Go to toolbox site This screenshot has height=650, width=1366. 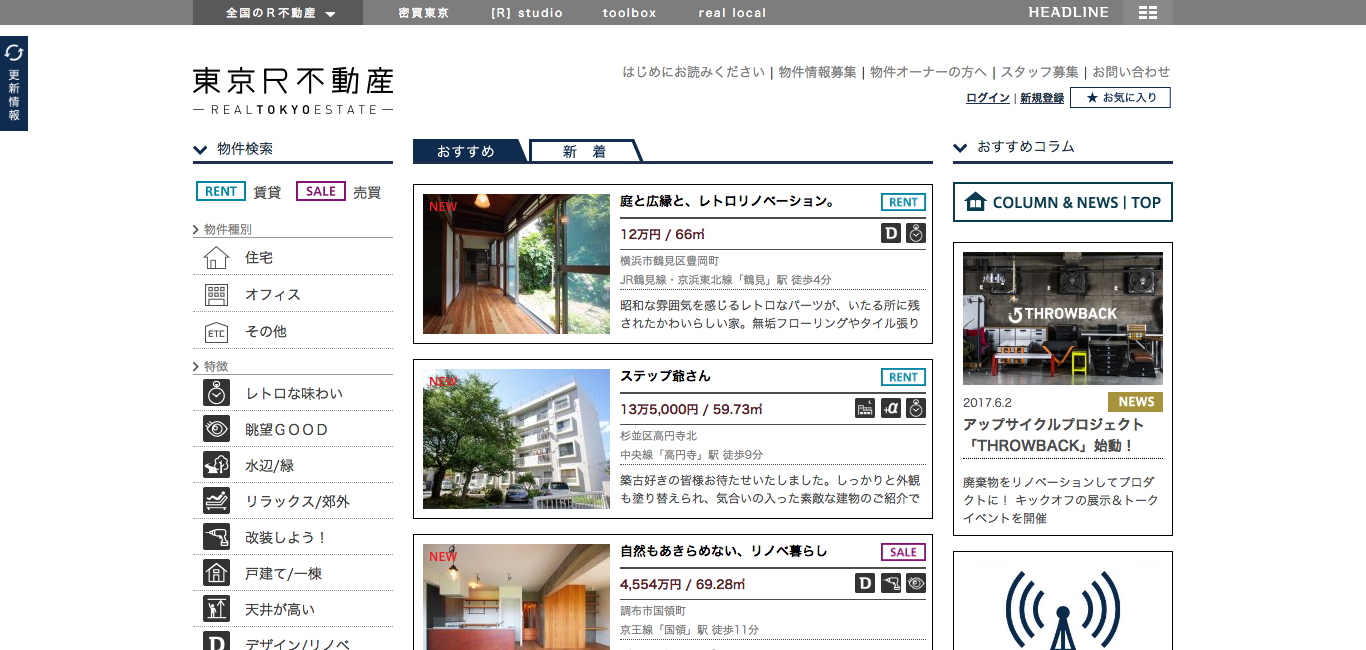click(630, 13)
